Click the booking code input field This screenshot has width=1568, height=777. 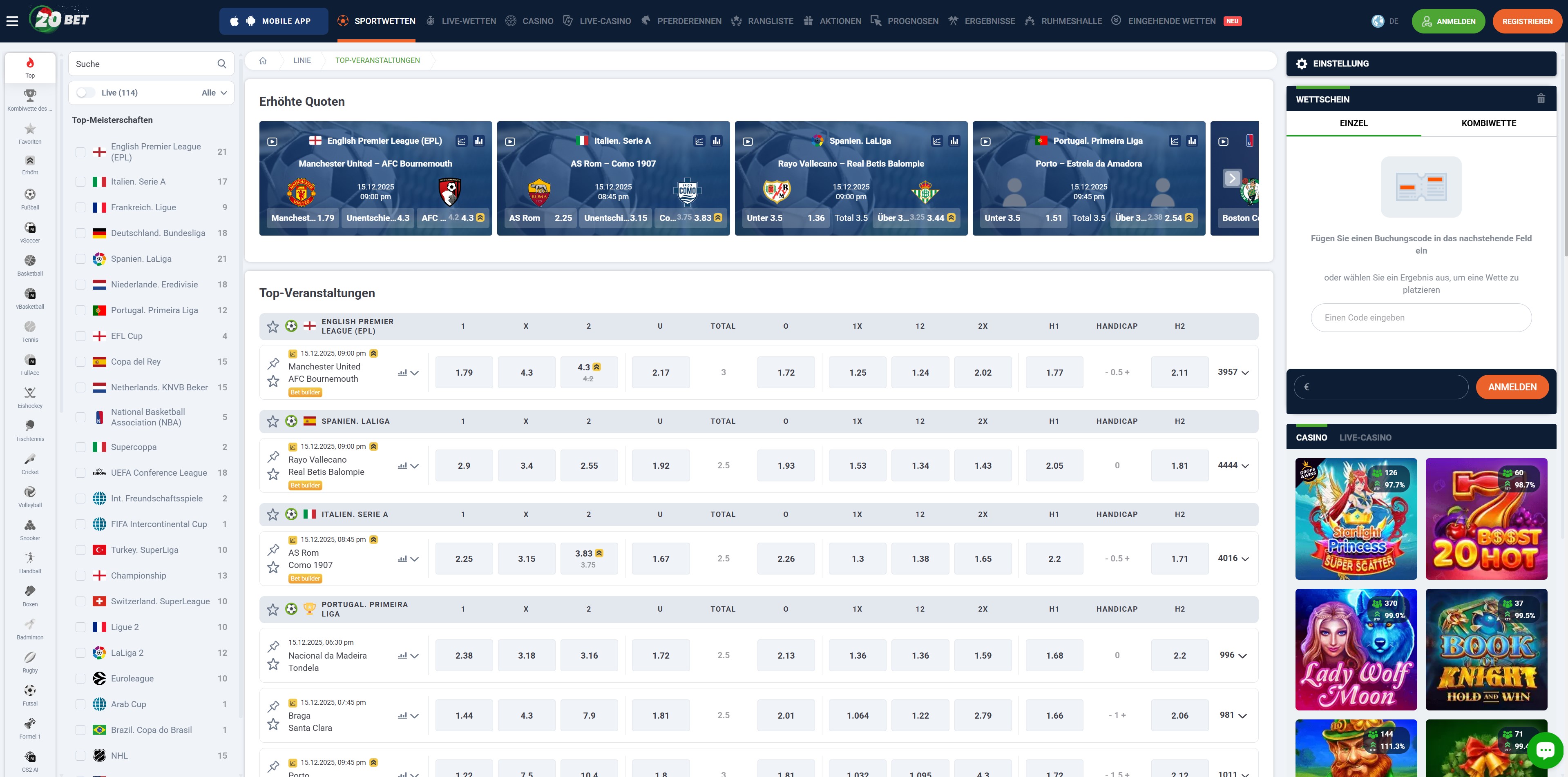[x=1421, y=318]
